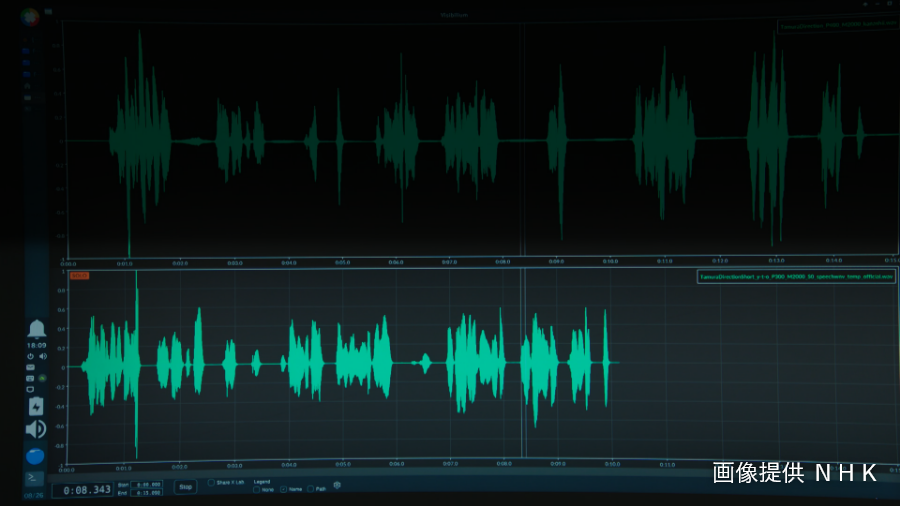Image resolution: width=900 pixels, height=506 pixels.
Task: Toggle the Name legend checkbox
Action: [284, 489]
